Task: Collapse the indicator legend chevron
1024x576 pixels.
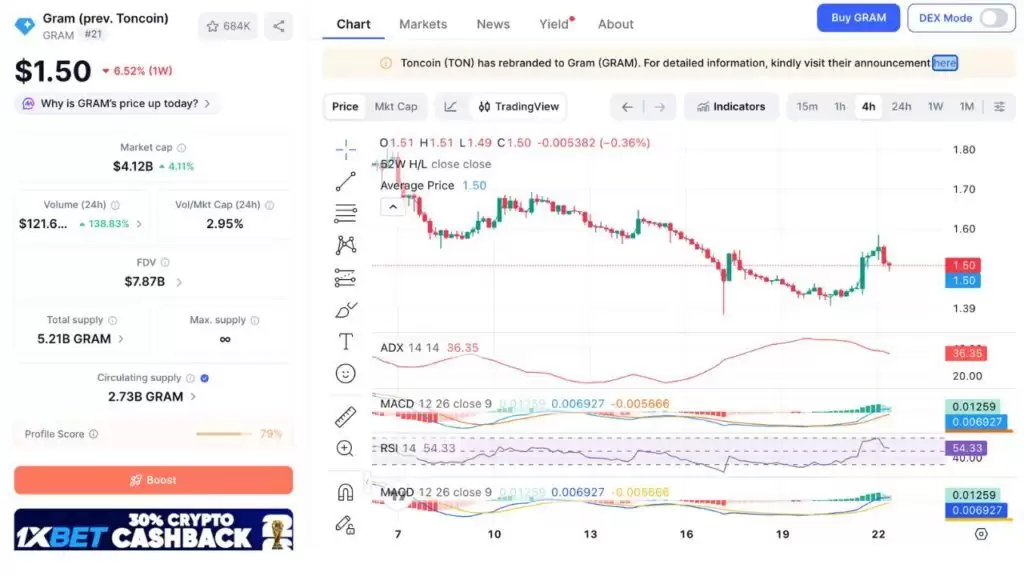Action: click(x=392, y=207)
